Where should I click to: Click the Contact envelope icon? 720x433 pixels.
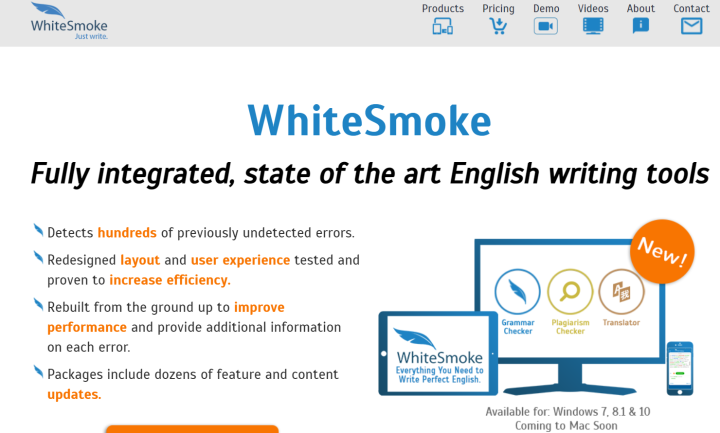(692, 26)
